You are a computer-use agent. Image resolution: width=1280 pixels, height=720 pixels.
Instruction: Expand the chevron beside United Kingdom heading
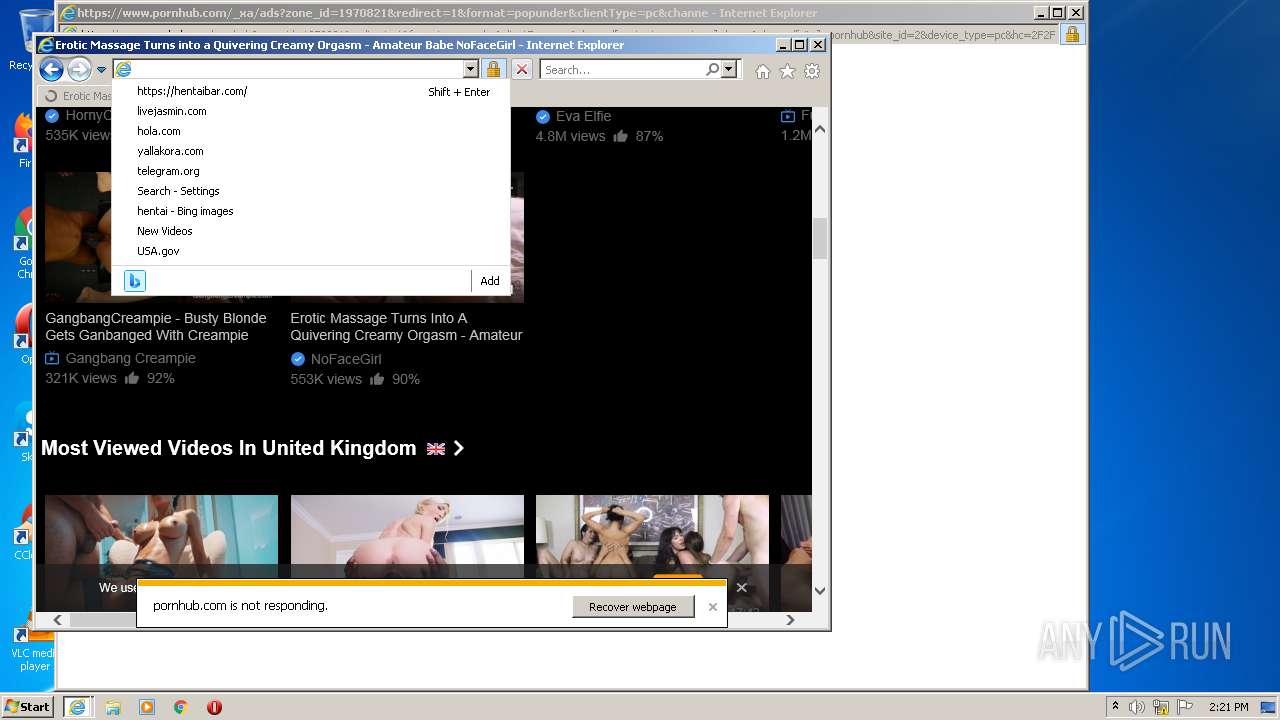[459, 448]
